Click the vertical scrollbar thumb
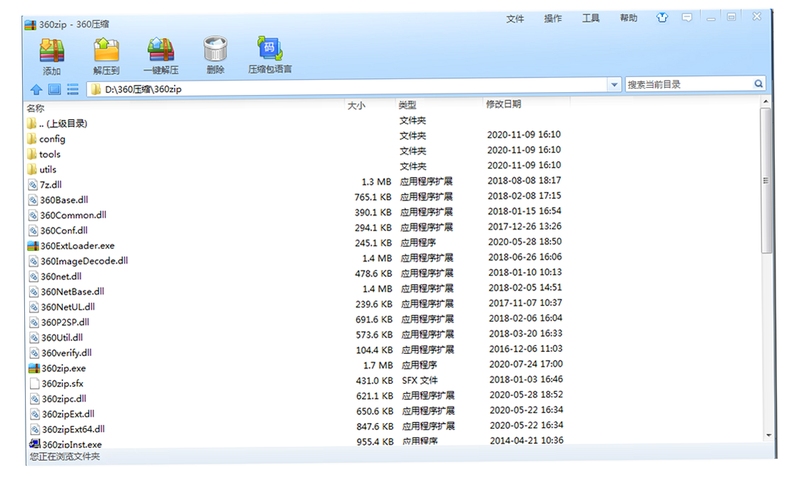The height and width of the screenshot is (478, 800). click(766, 180)
